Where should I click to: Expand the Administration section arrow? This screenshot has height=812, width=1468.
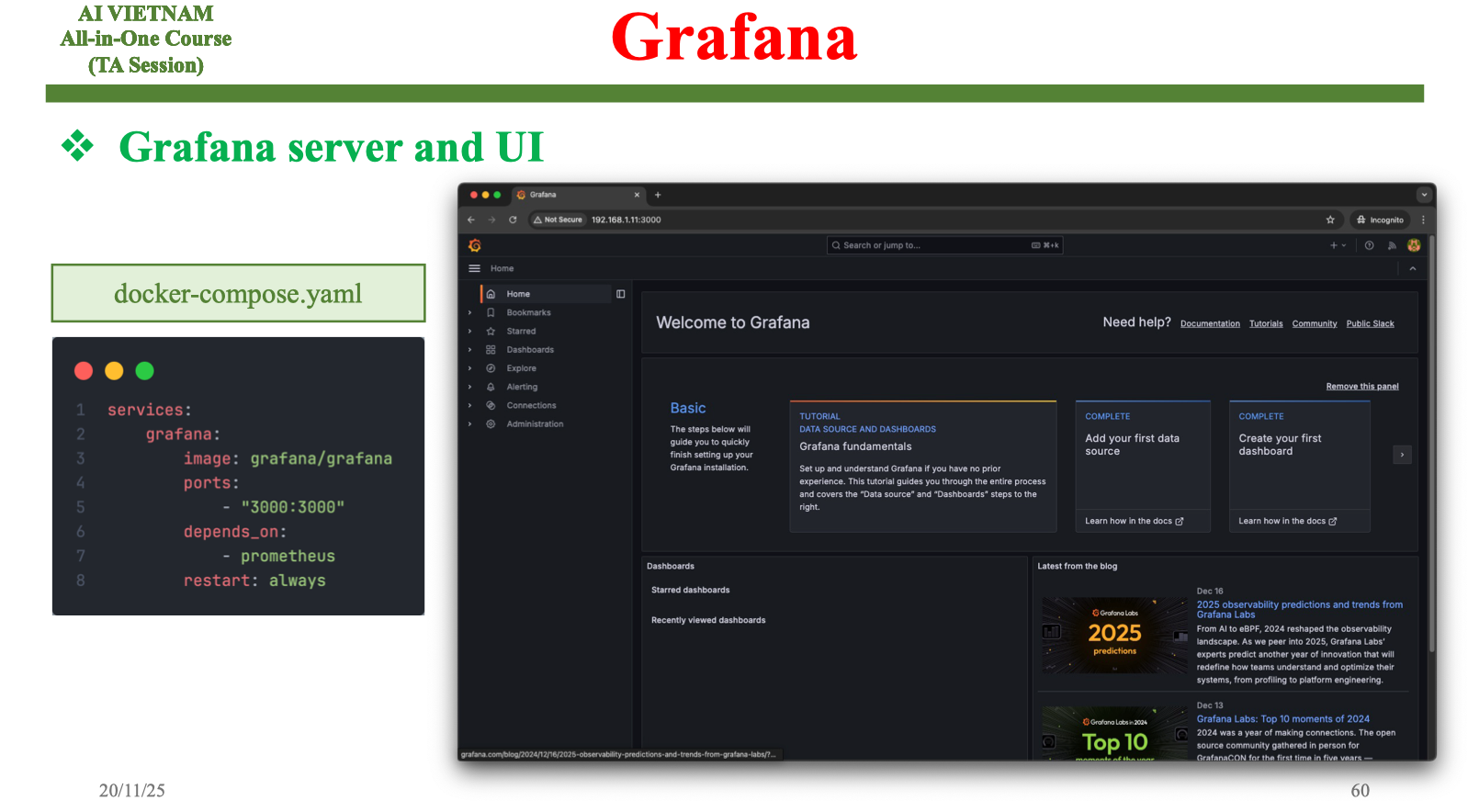coord(469,424)
